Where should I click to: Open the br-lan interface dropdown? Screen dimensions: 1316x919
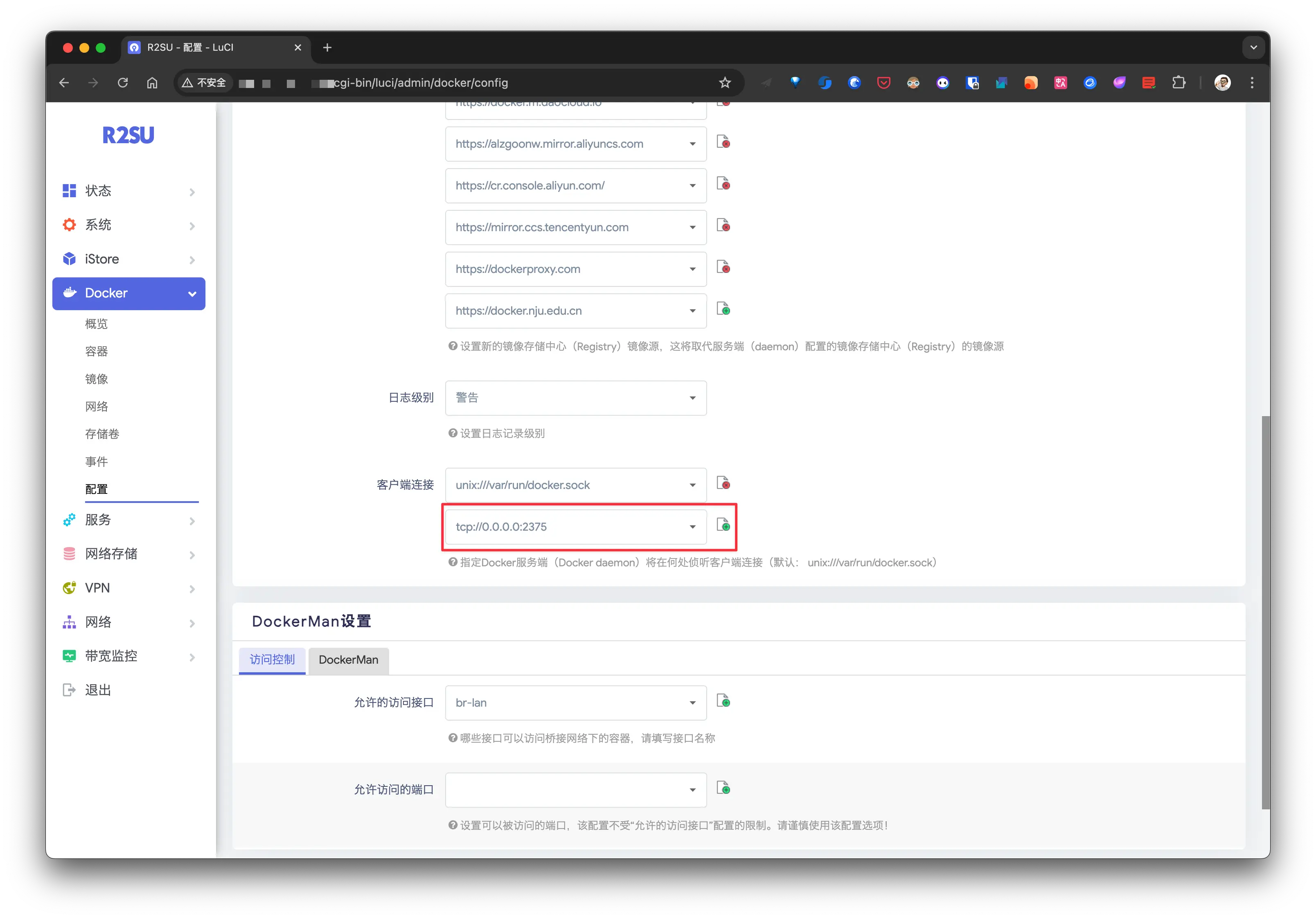[x=575, y=703]
